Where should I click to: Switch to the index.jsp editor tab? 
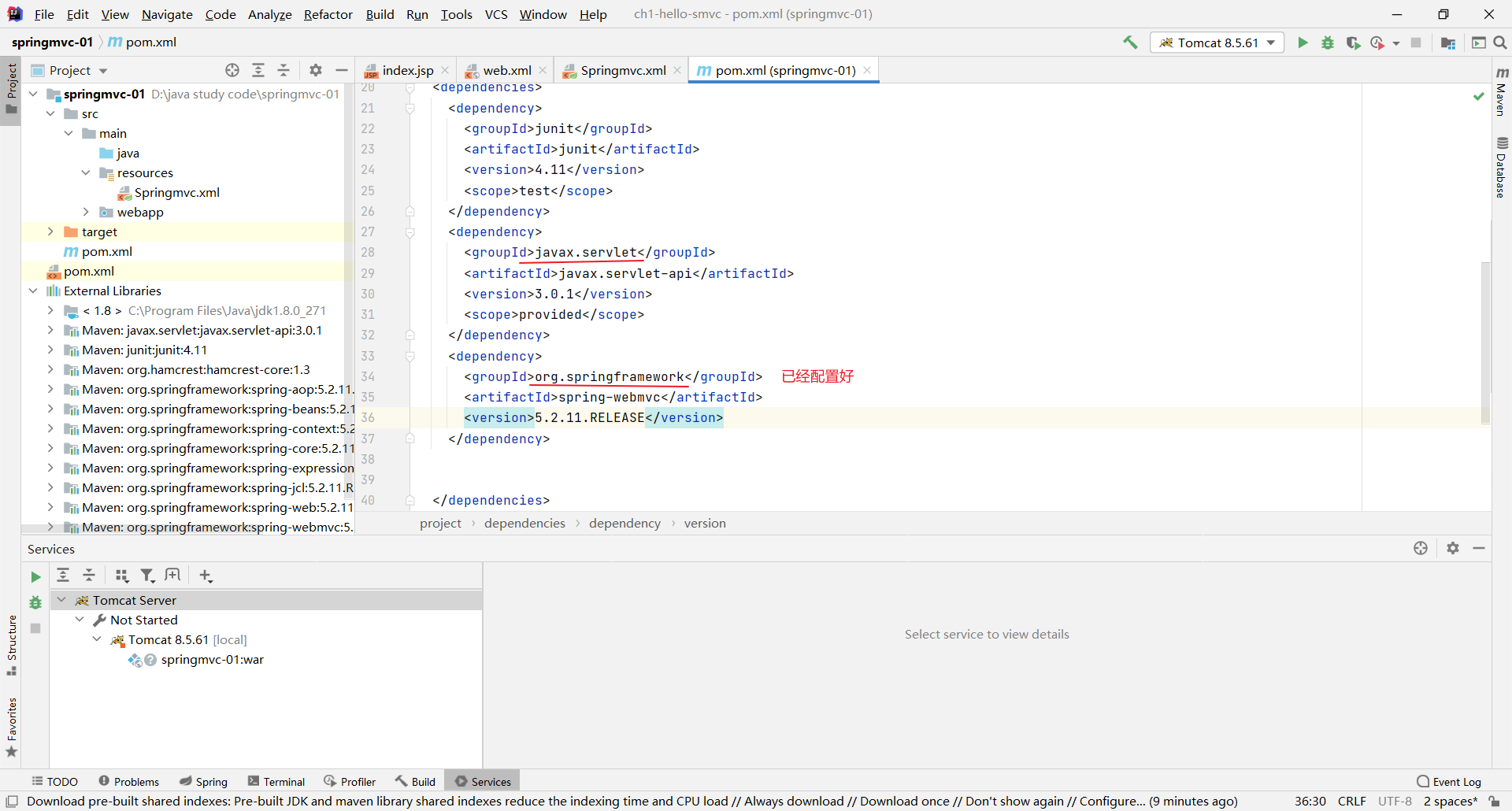coord(407,70)
